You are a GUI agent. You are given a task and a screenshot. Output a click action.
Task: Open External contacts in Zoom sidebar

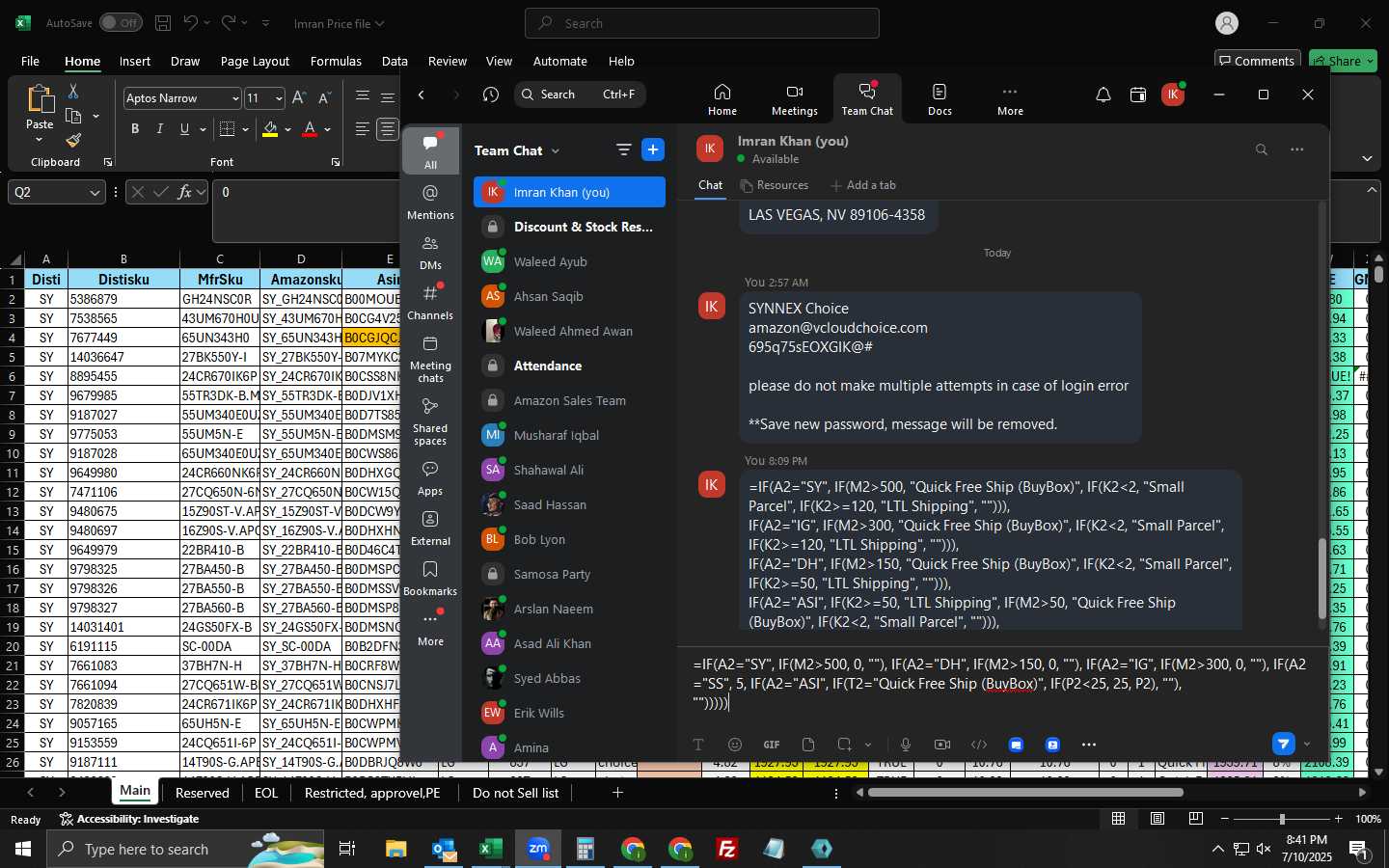(x=430, y=529)
